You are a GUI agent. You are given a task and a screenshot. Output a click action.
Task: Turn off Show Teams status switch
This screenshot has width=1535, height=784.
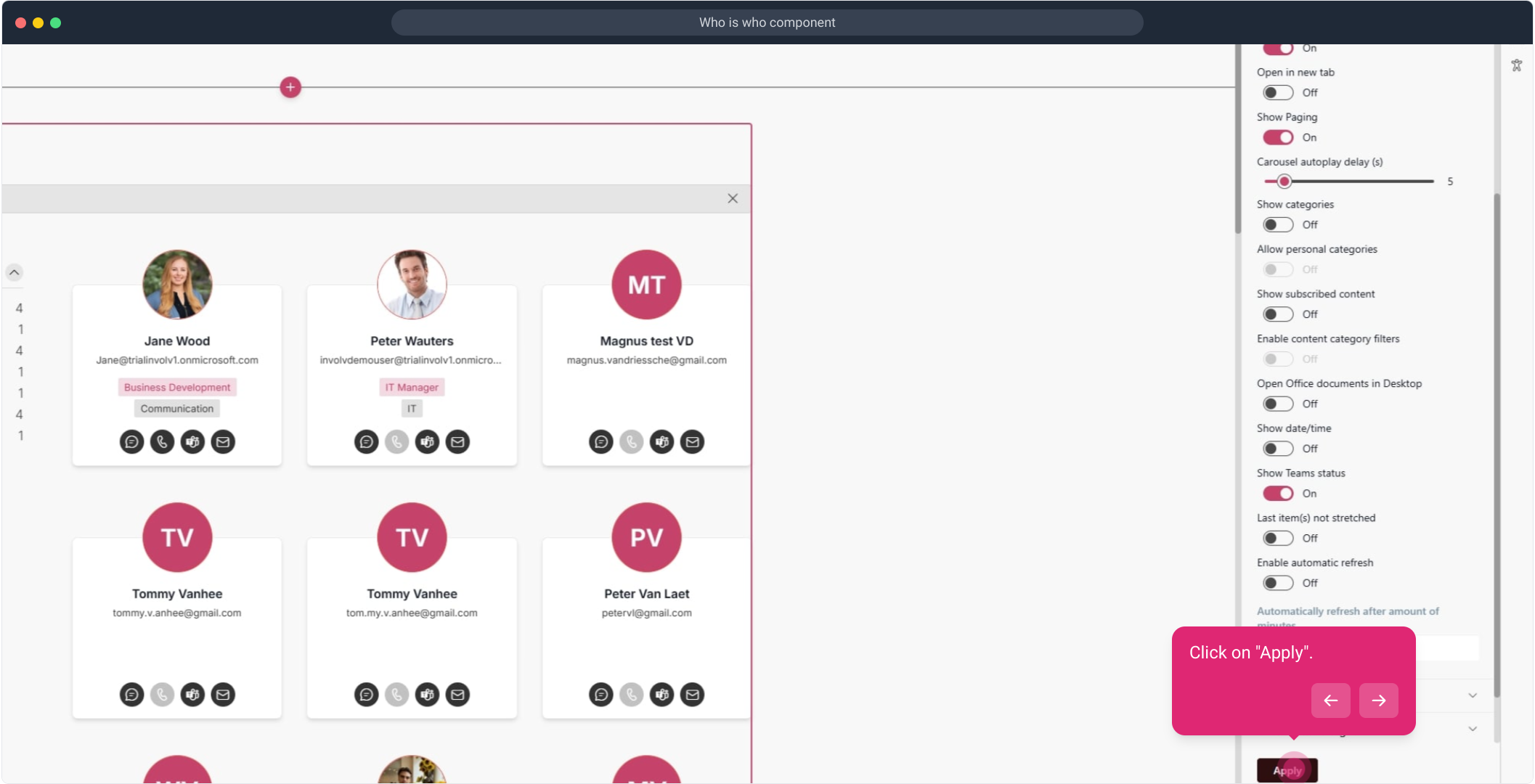click(1278, 494)
